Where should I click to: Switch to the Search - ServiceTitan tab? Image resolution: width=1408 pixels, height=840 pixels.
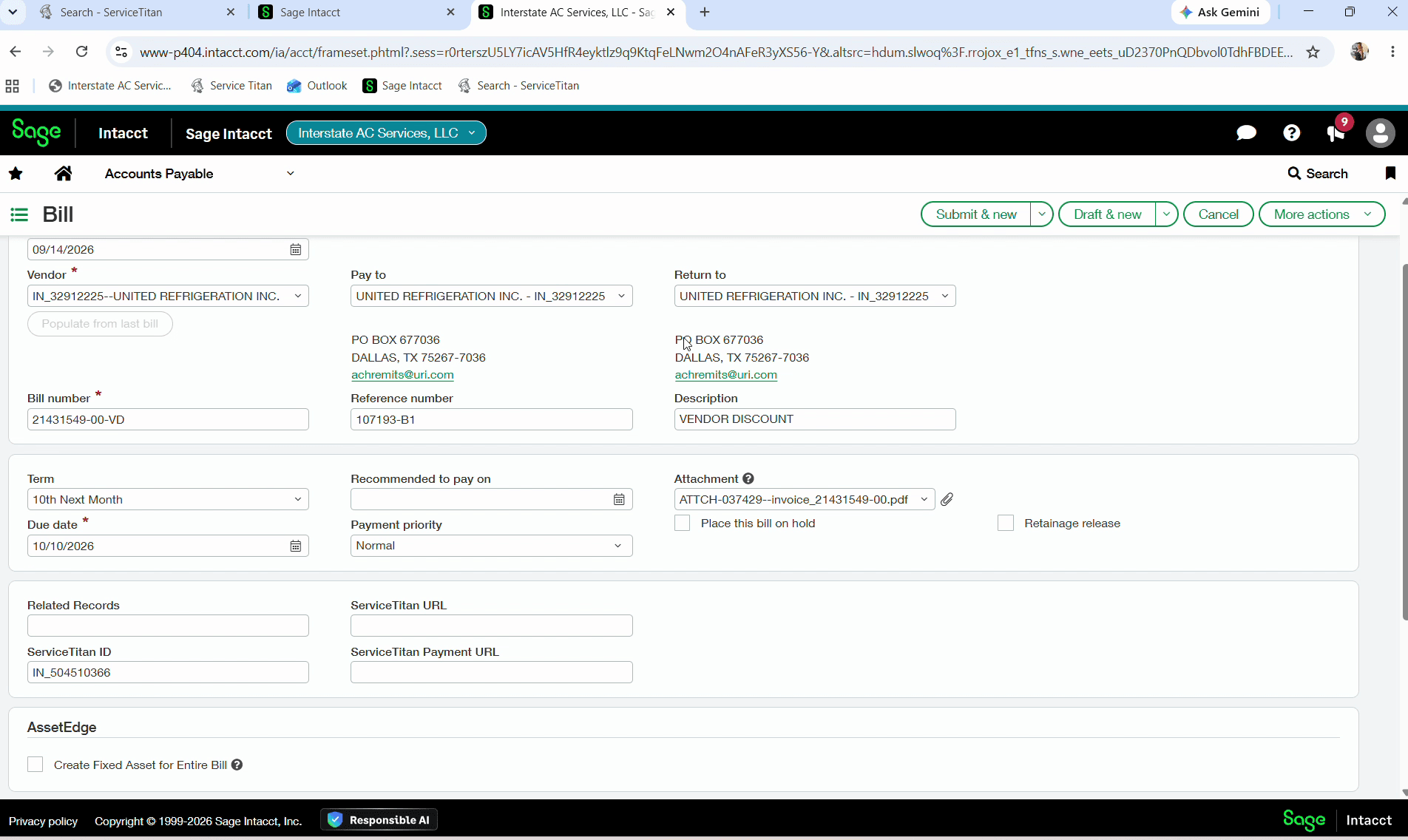pyautogui.click(x=137, y=13)
